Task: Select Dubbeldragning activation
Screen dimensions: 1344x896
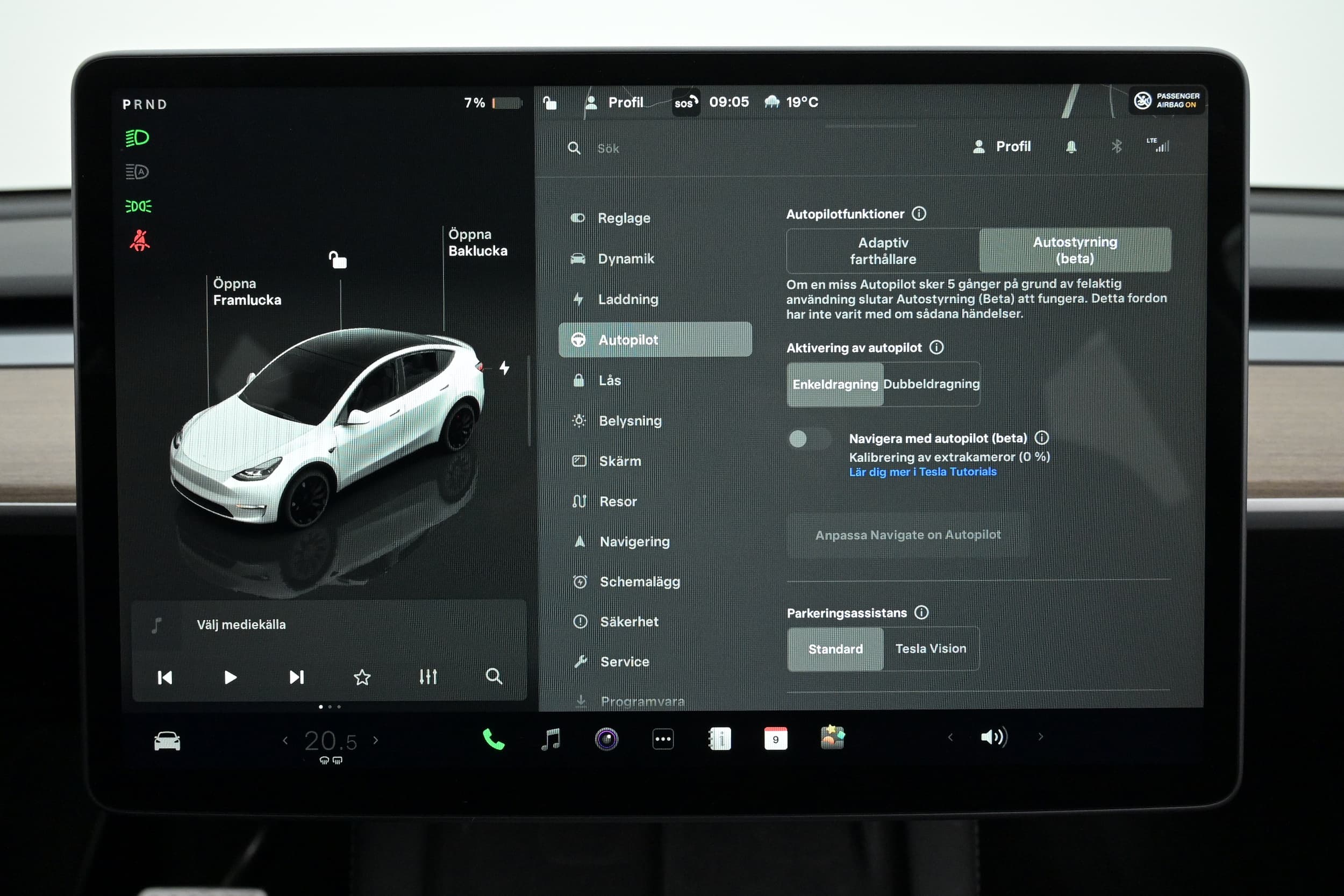Action: pos(932,384)
